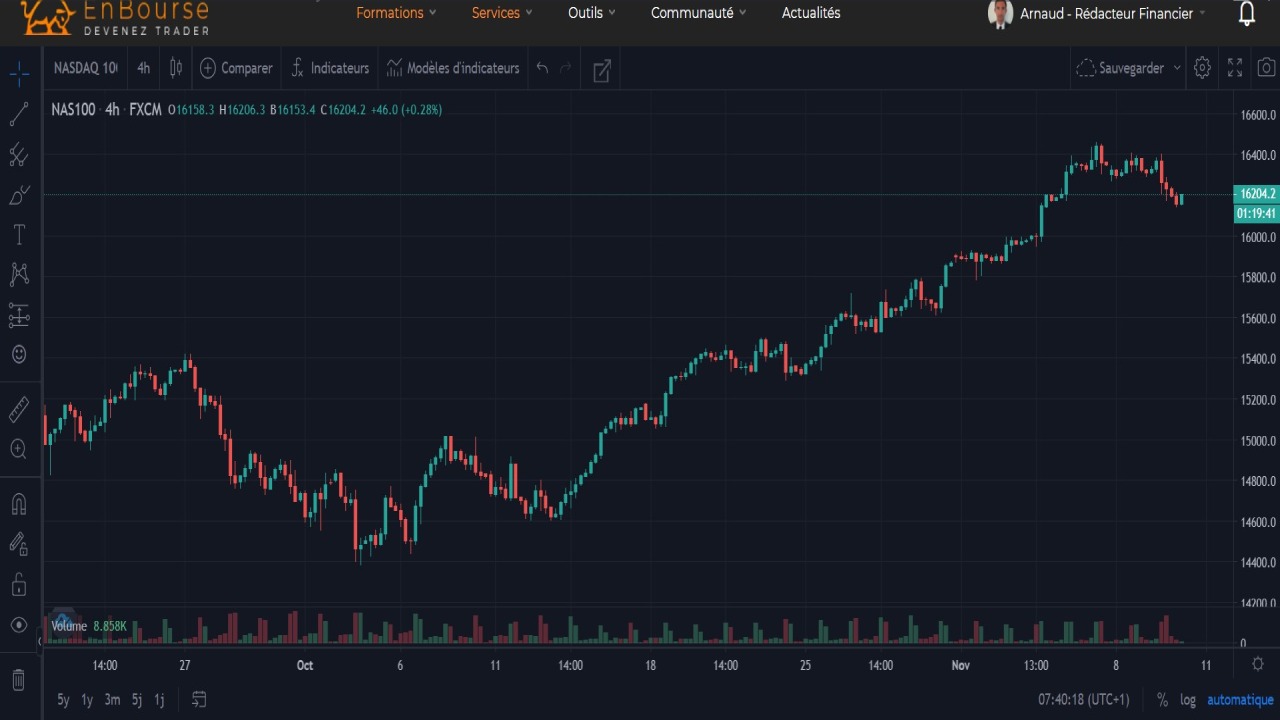Select the brush drawing tool
This screenshot has height=720, width=1280.
pyautogui.click(x=19, y=195)
